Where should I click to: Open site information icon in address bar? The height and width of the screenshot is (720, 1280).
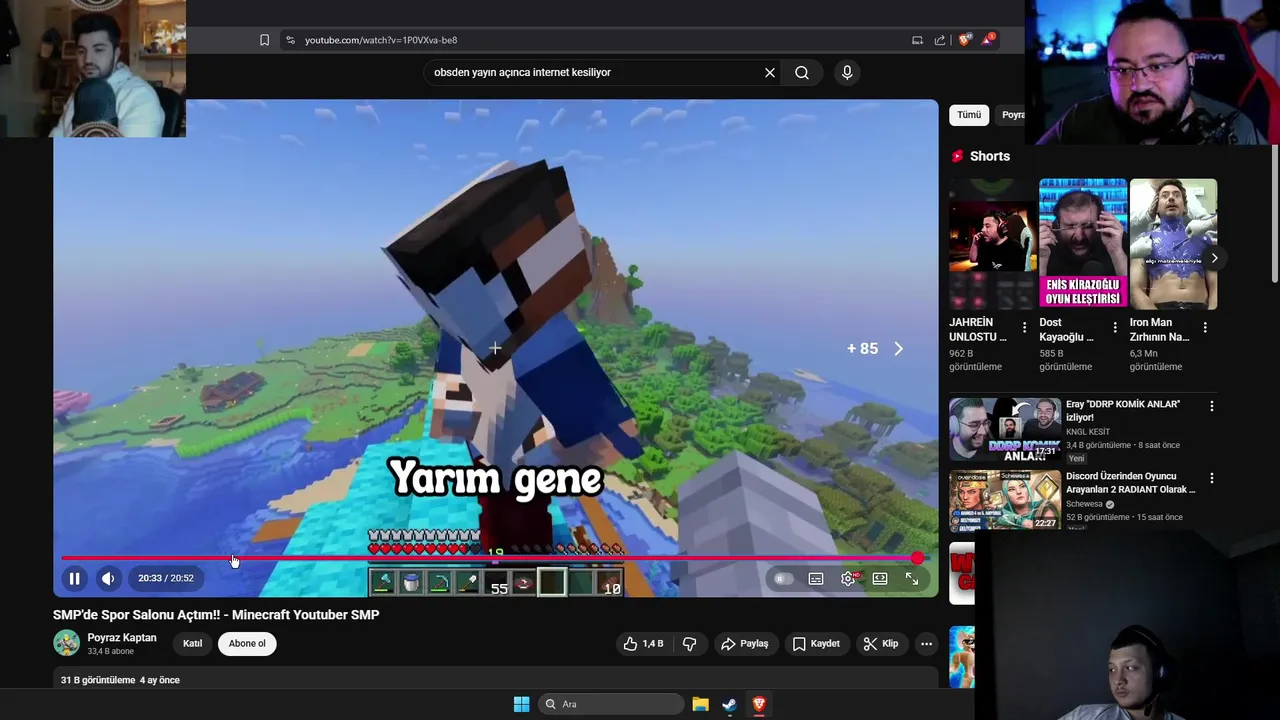(290, 40)
